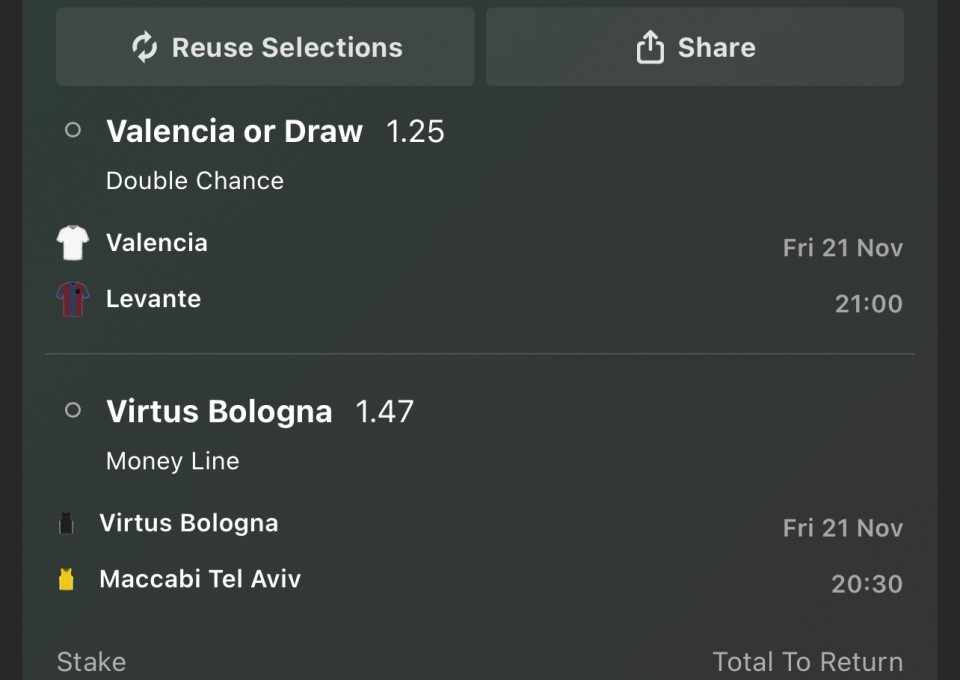Click the Total To Return label
This screenshot has width=960, height=680.
[807, 661]
